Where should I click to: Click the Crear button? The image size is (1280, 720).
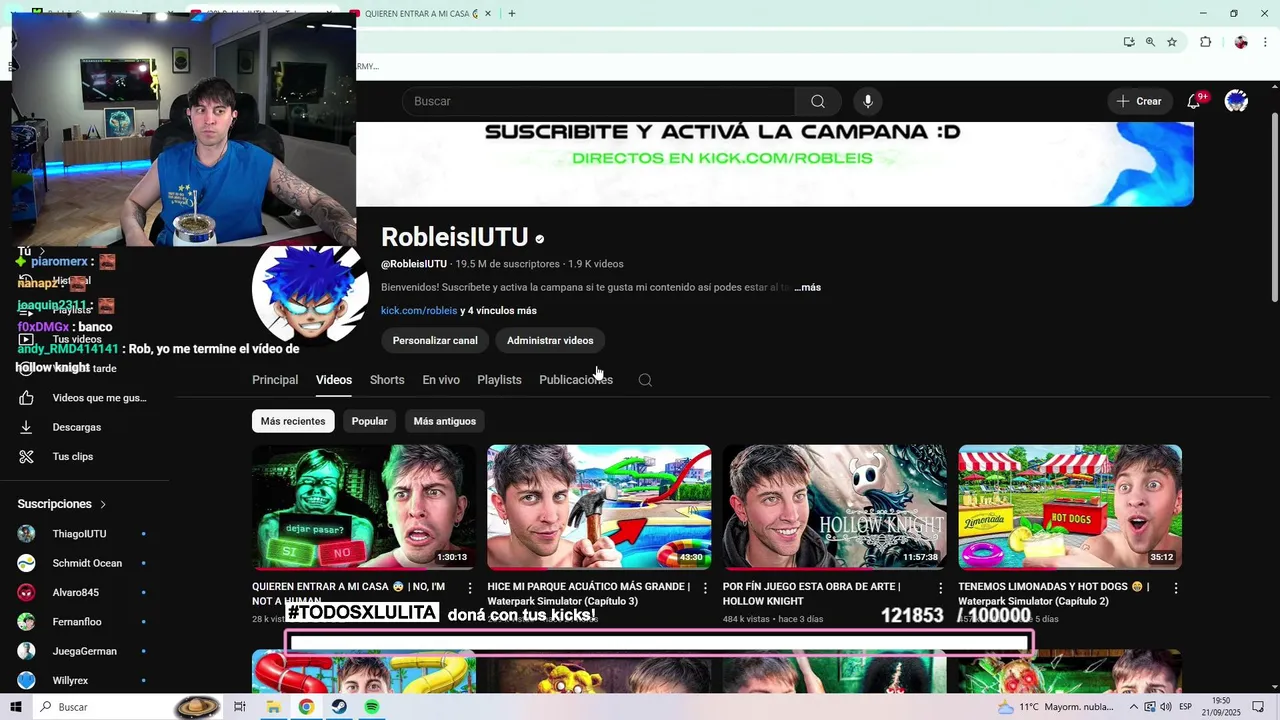1139,101
